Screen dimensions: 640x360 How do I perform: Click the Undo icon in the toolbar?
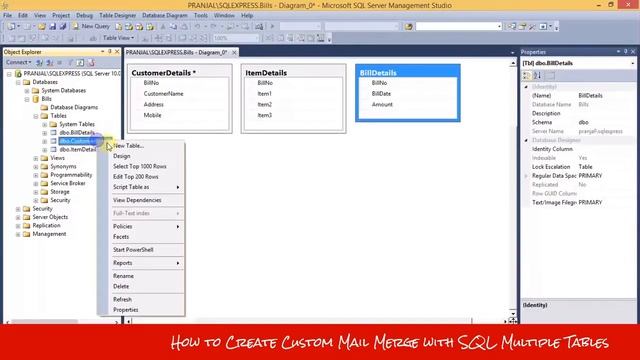198,27
